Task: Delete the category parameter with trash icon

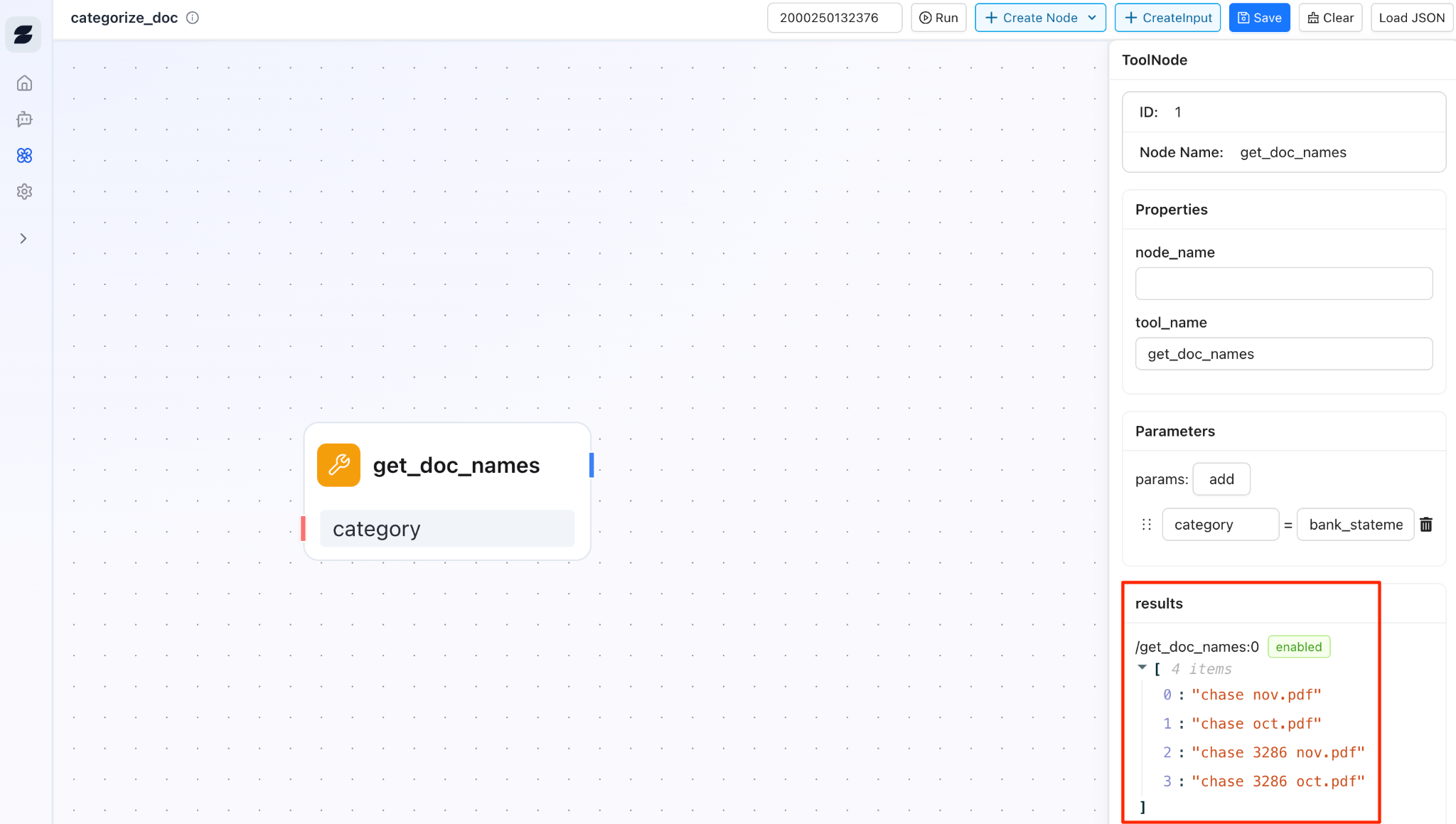Action: 1425,525
